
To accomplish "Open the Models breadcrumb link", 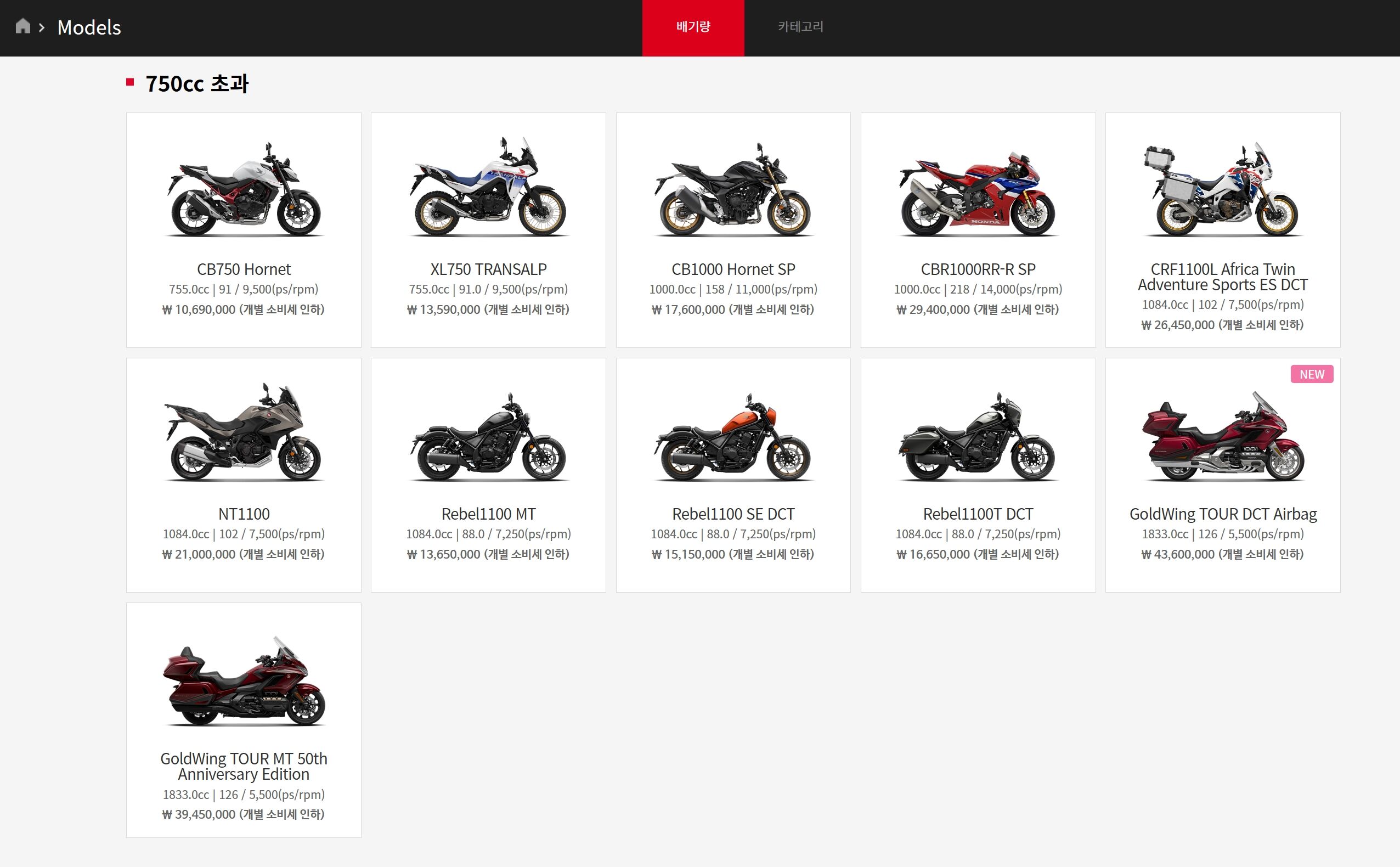I will coord(89,27).
